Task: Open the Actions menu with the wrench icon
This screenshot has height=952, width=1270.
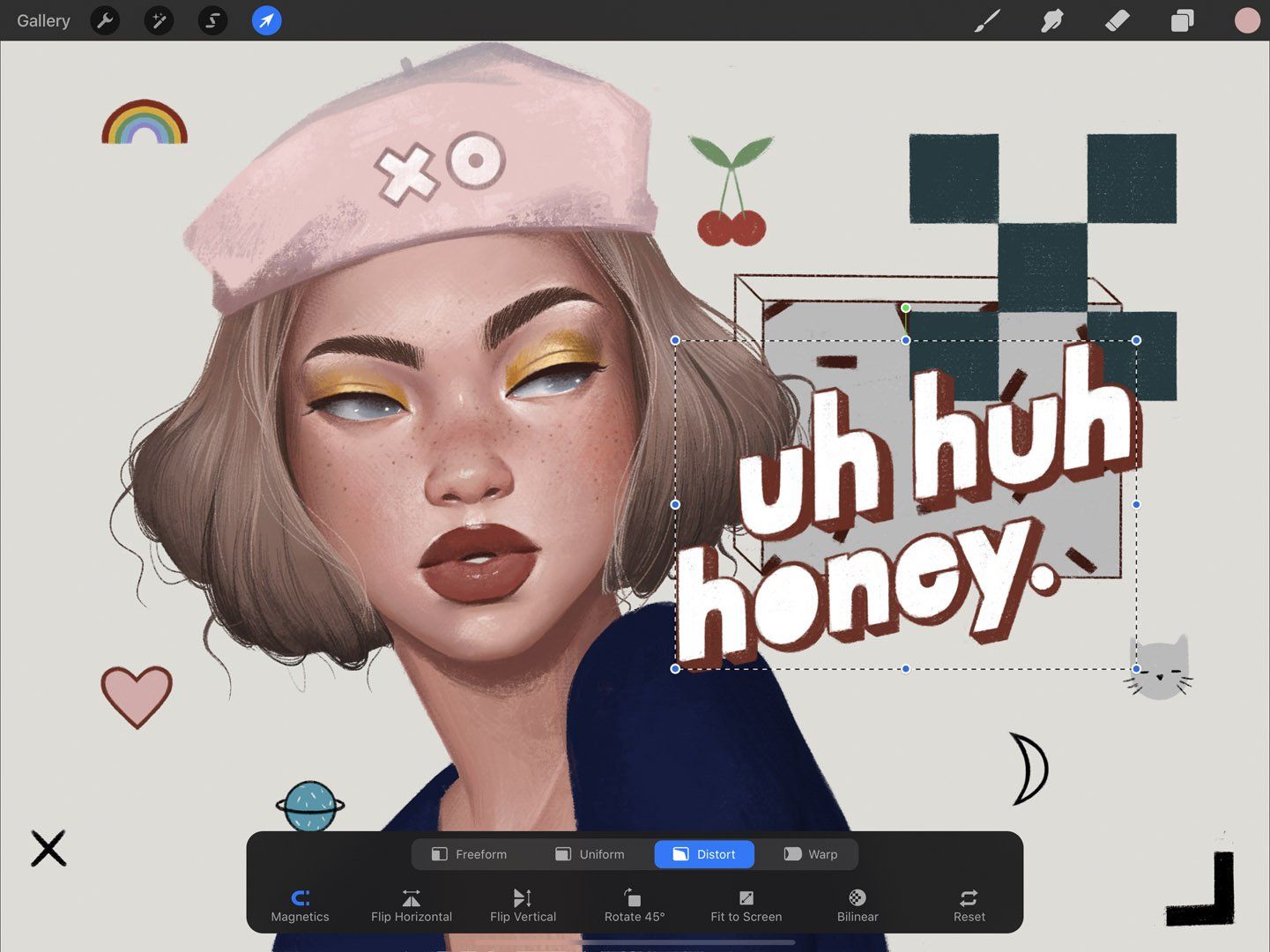Action: pyautogui.click(x=105, y=20)
